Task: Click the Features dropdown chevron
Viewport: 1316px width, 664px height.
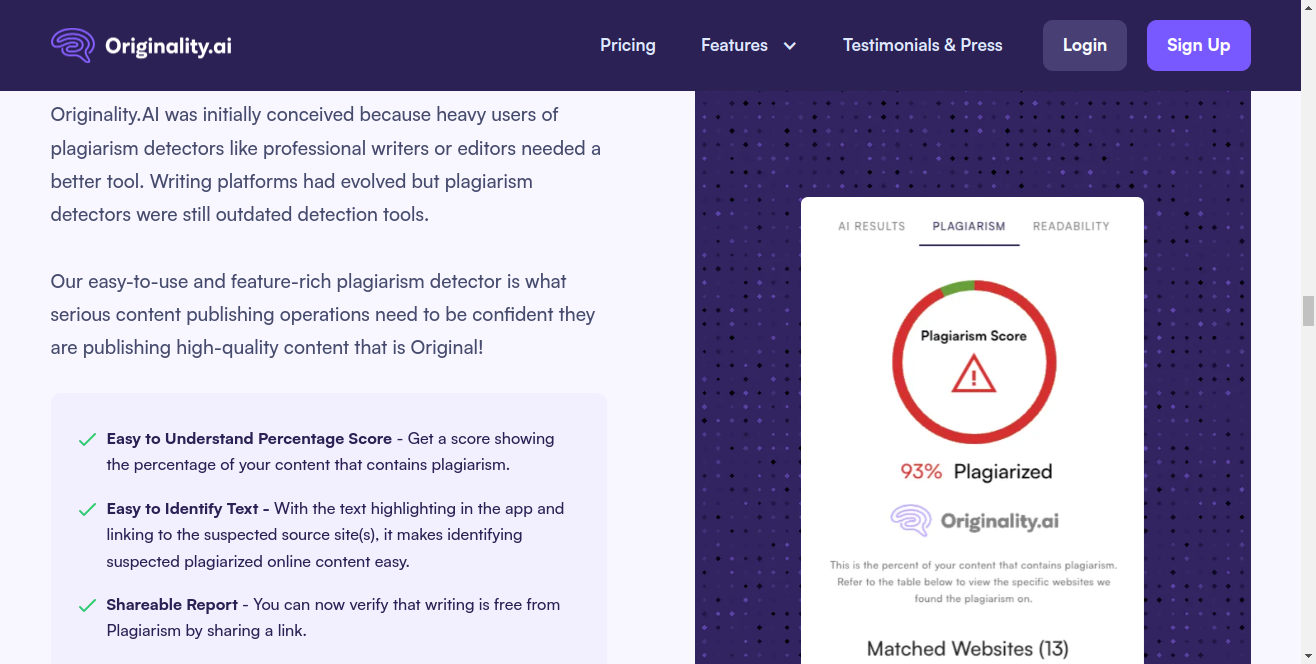Action: pos(789,46)
